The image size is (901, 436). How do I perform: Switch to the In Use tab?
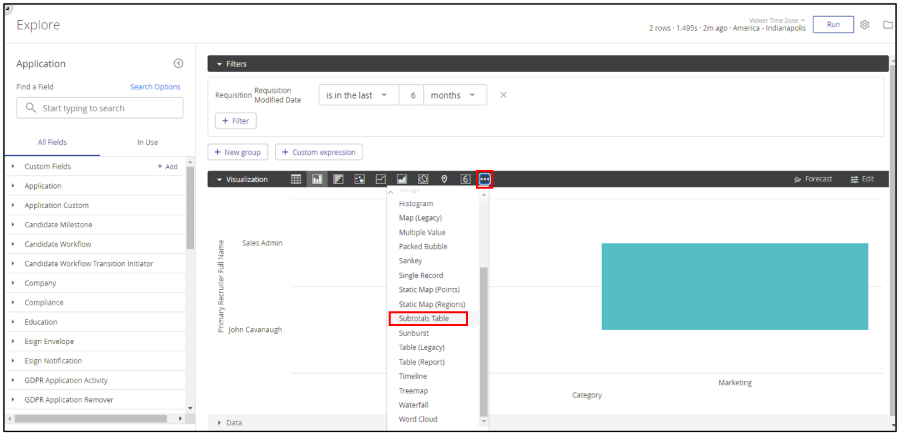148,142
